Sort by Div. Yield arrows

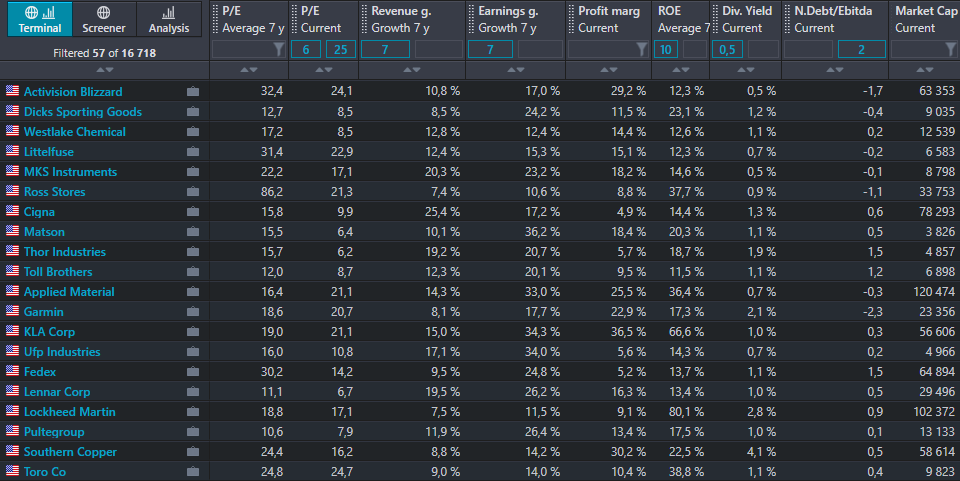pos(746,70)
